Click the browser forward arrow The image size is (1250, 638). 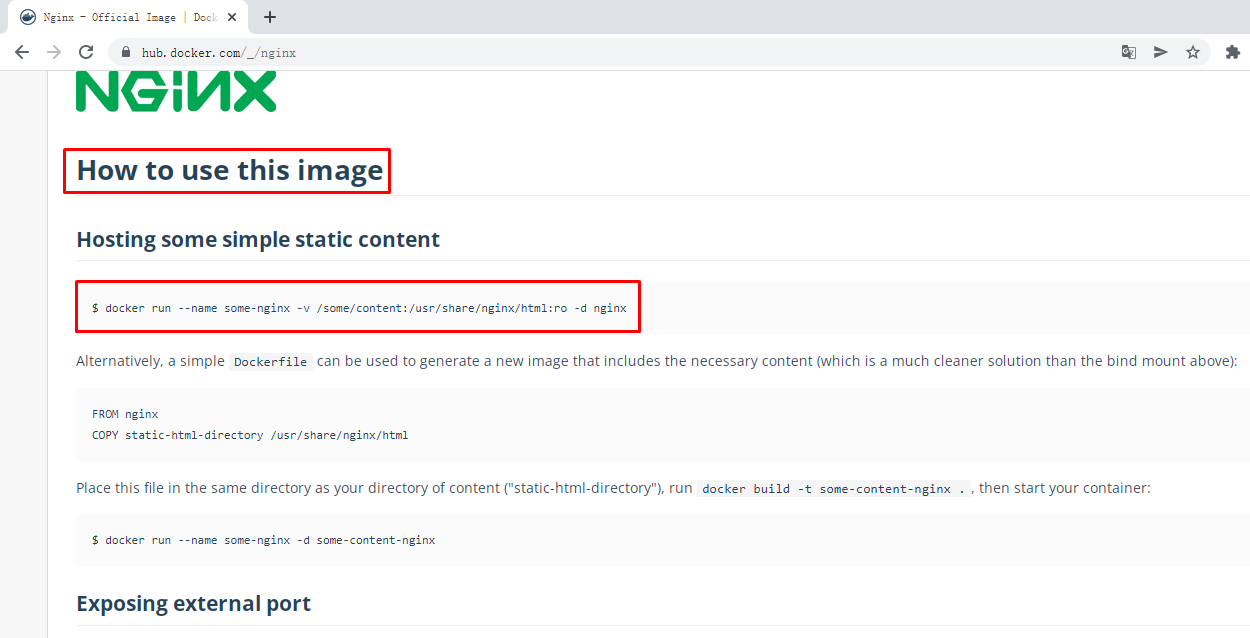pyautogui.click(x=54, y=52)
